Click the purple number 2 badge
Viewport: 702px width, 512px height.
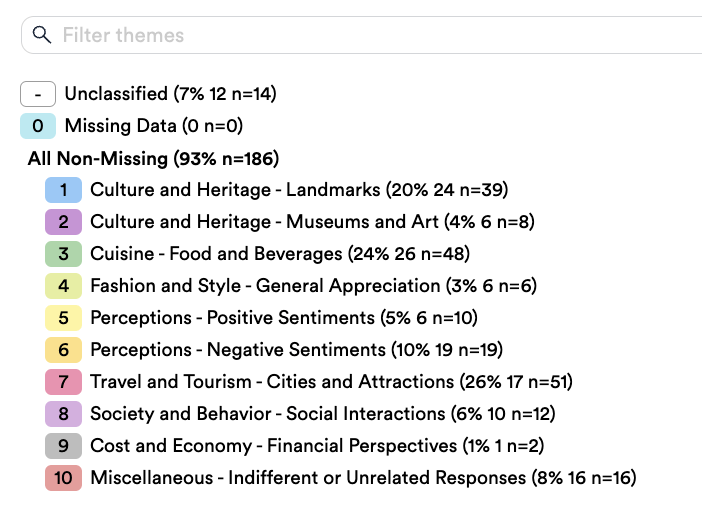click(x=64, y=222)
